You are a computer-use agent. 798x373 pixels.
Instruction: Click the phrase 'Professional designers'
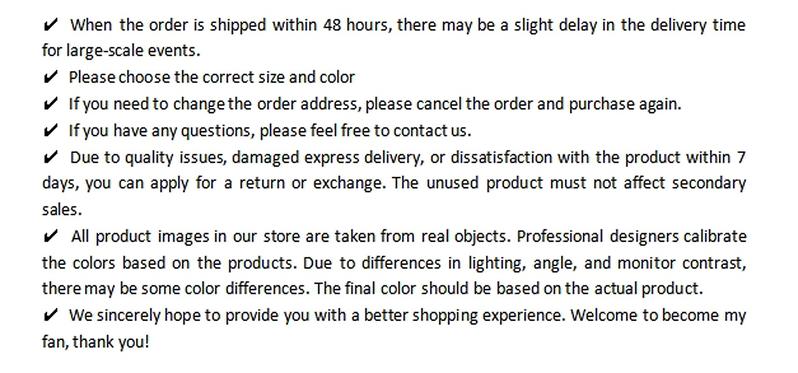coord(598,237)
